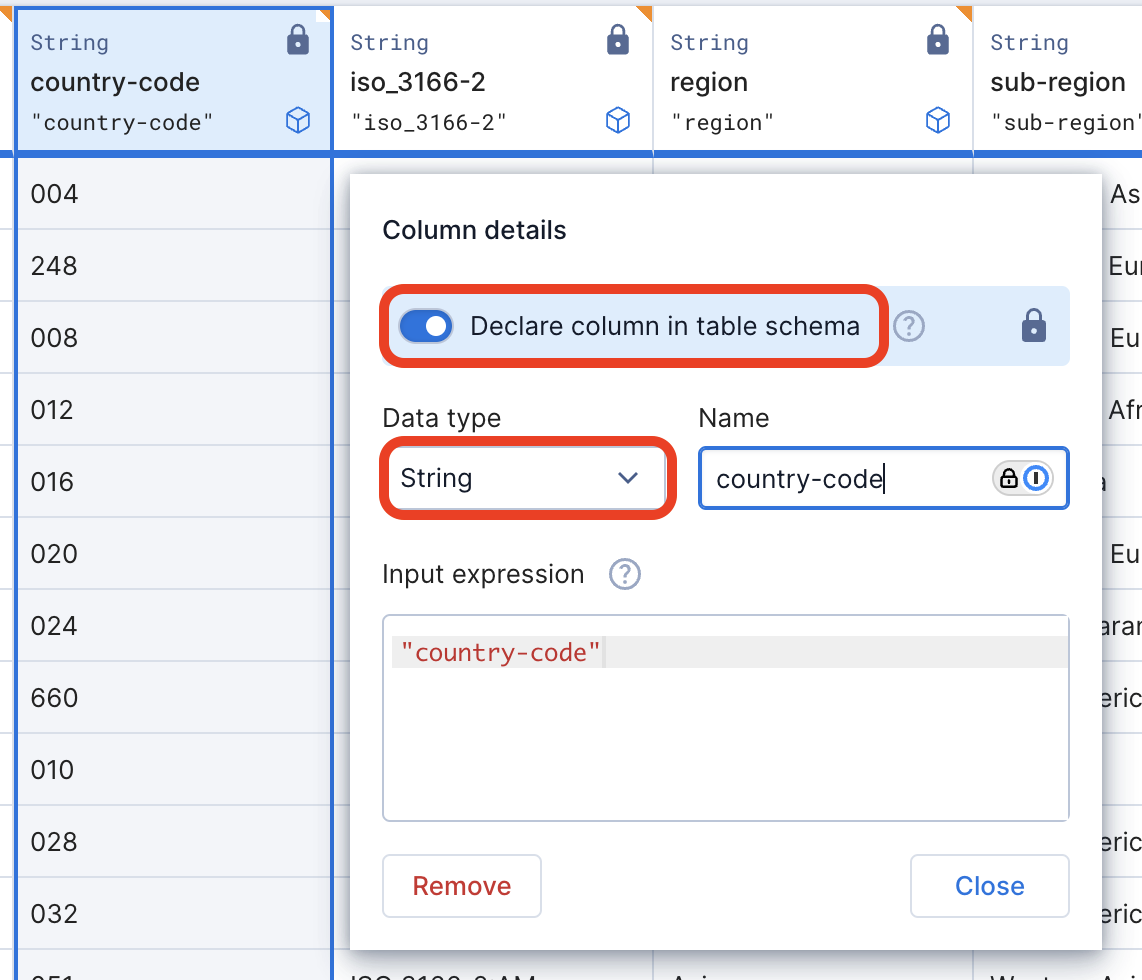The height and width of the screenshot is (980, 1142).
Task: Click the 004 cell in country-code column
Action: pyautogui.click(x=55, y=194)
